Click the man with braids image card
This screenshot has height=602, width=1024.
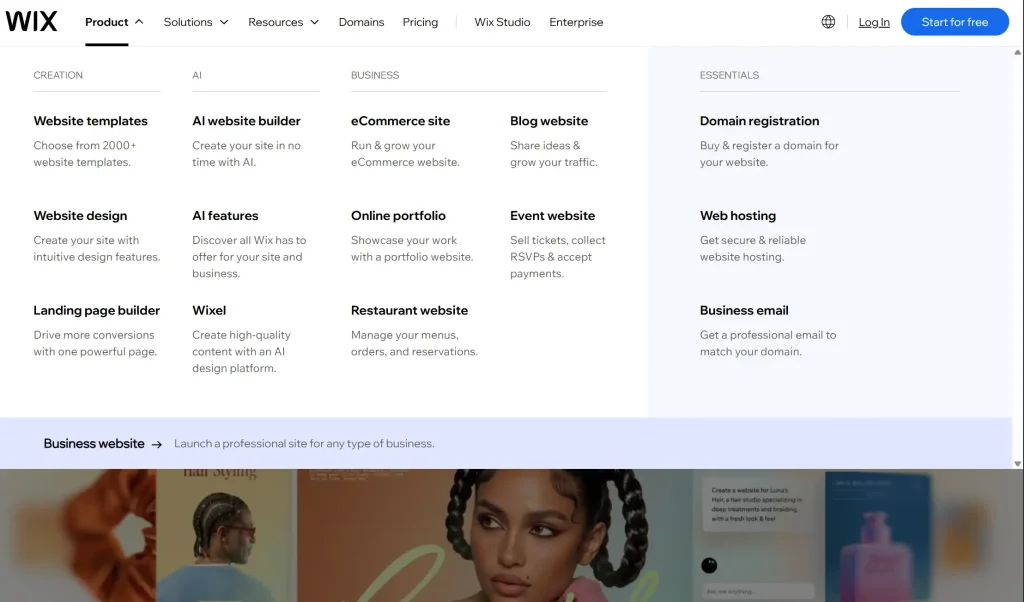click(x=226, y=535)
